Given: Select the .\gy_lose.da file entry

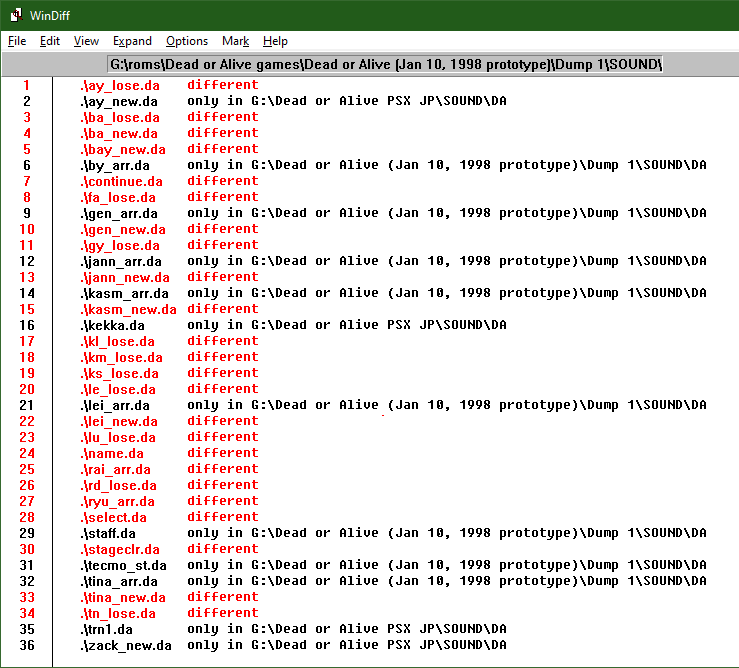Looking at the screenshot, I should click(120, 246).
